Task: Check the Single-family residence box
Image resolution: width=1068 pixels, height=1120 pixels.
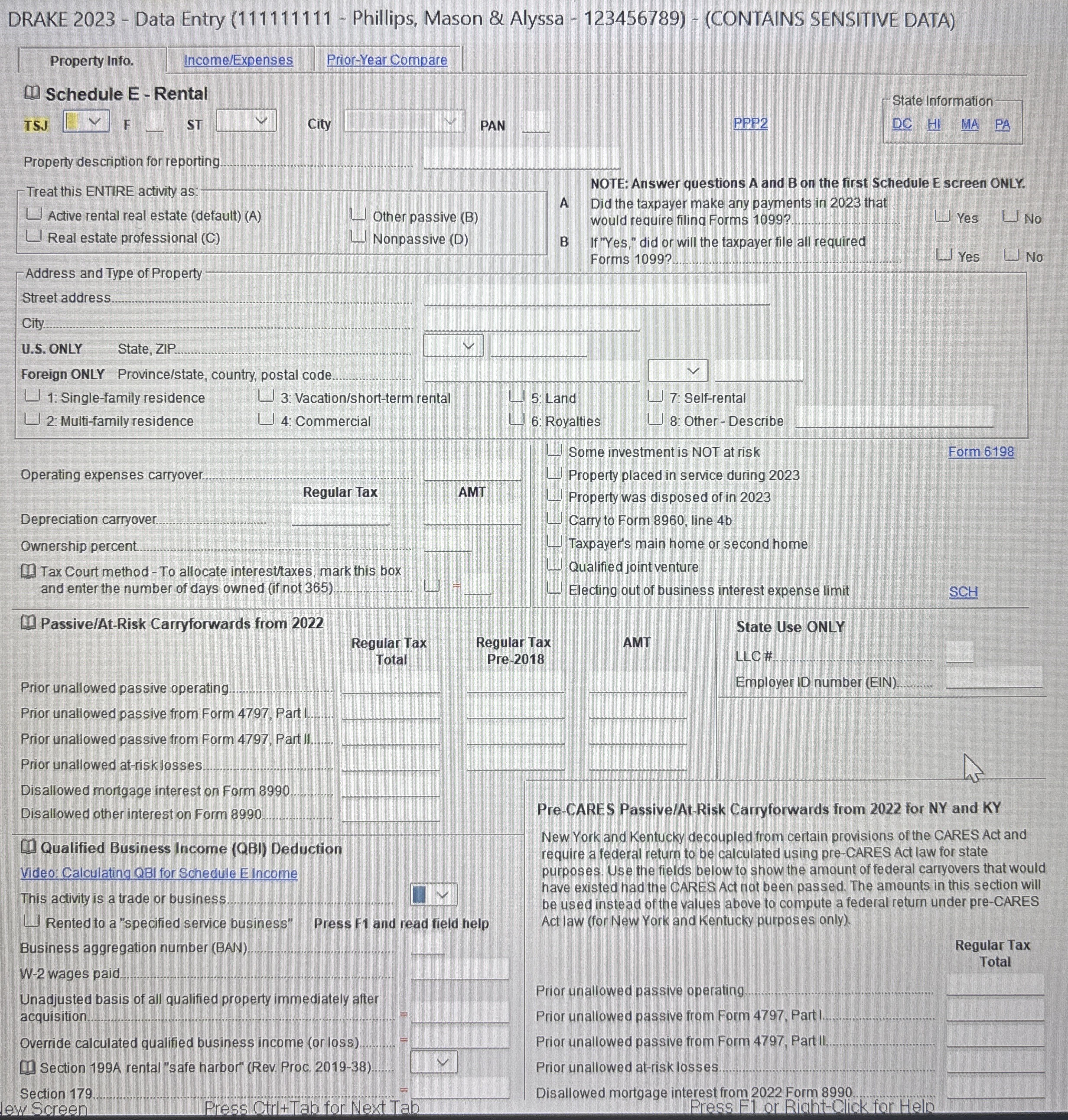Action: [33, 396]
